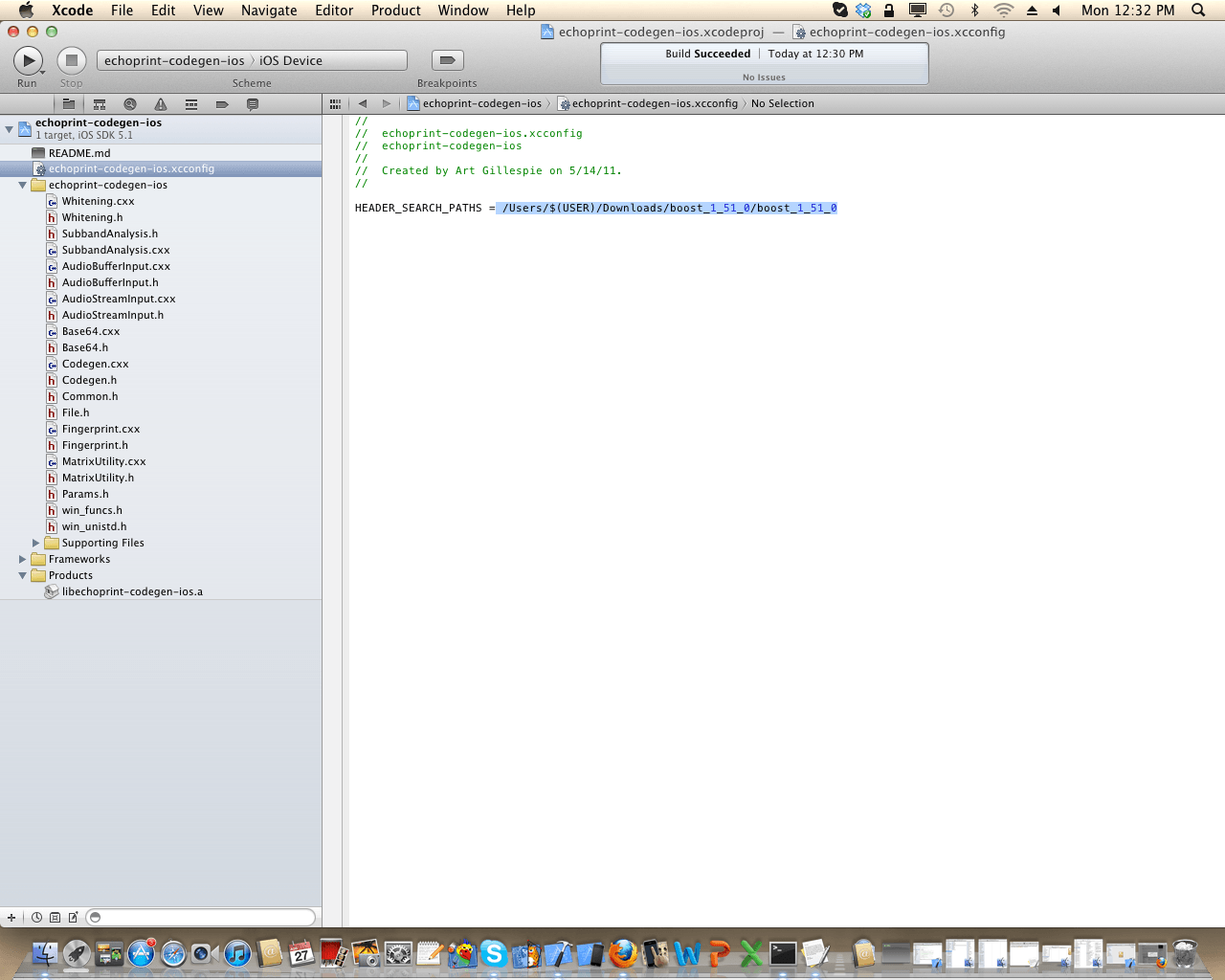This screenshot has height=980, width=1225.
Task: Select libechoprint-codegen-ios.a product
Action: [x=161, y=591]
